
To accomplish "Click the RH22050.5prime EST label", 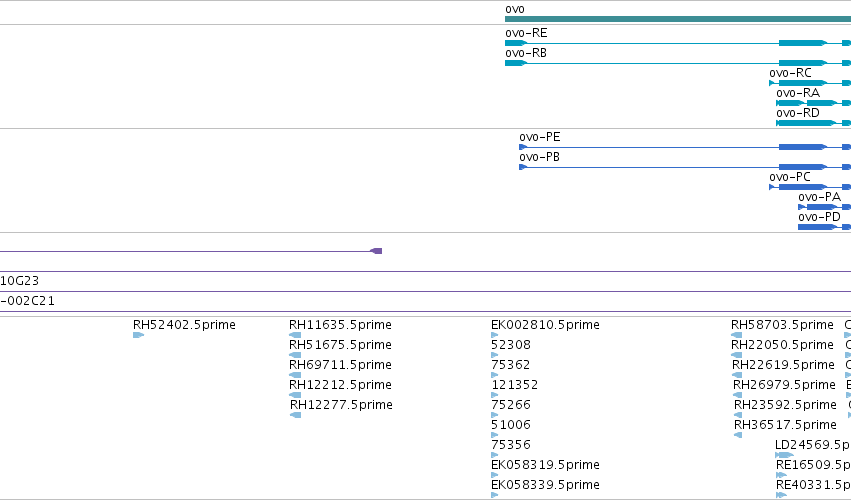I will point(782,345).
